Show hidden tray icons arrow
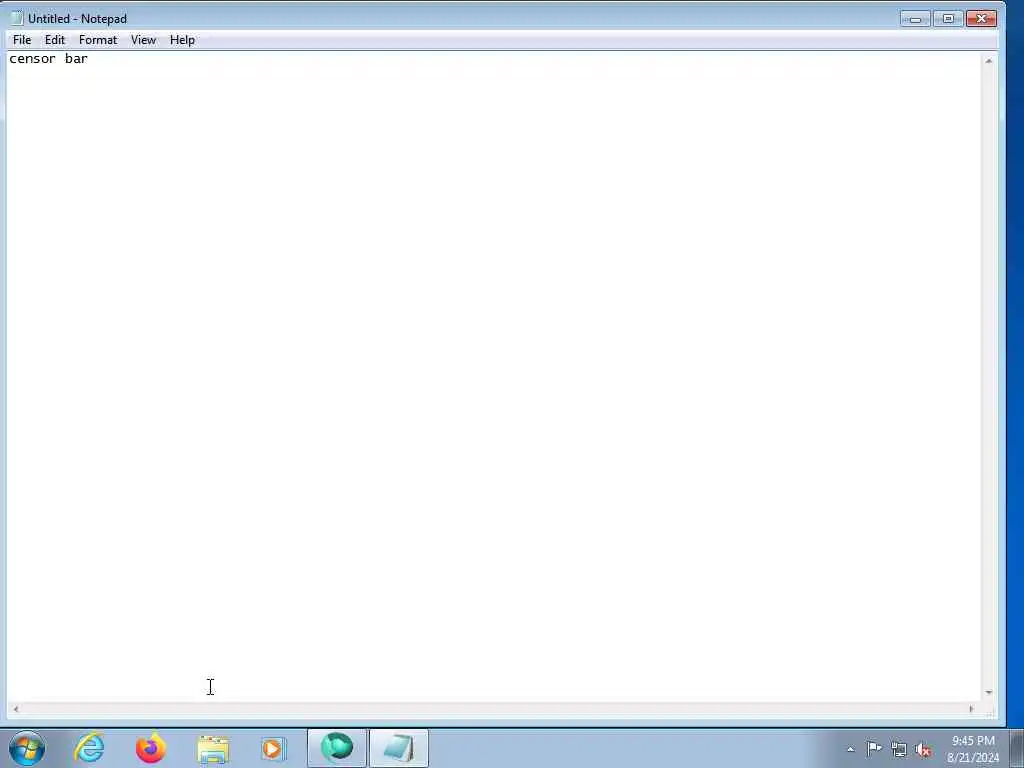This screenshot has height=768, width=1024. click(850, 750)
